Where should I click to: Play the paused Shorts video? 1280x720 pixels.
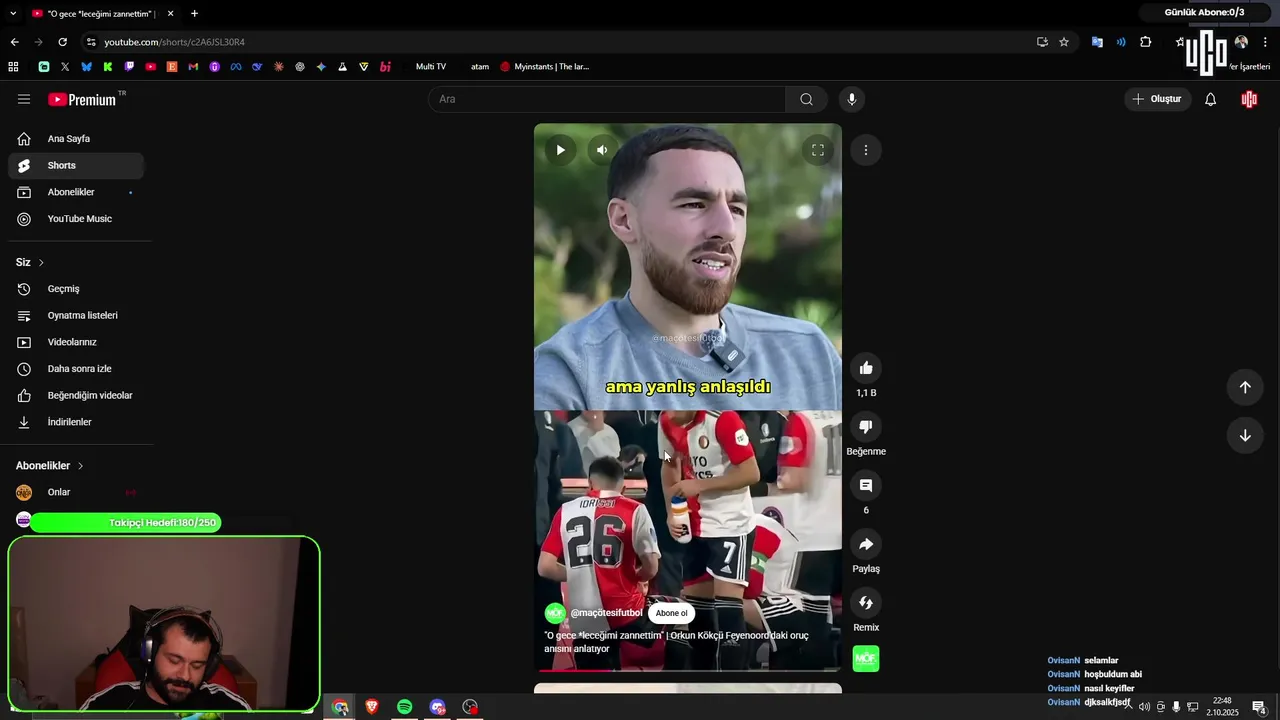[x=560, y=150]
